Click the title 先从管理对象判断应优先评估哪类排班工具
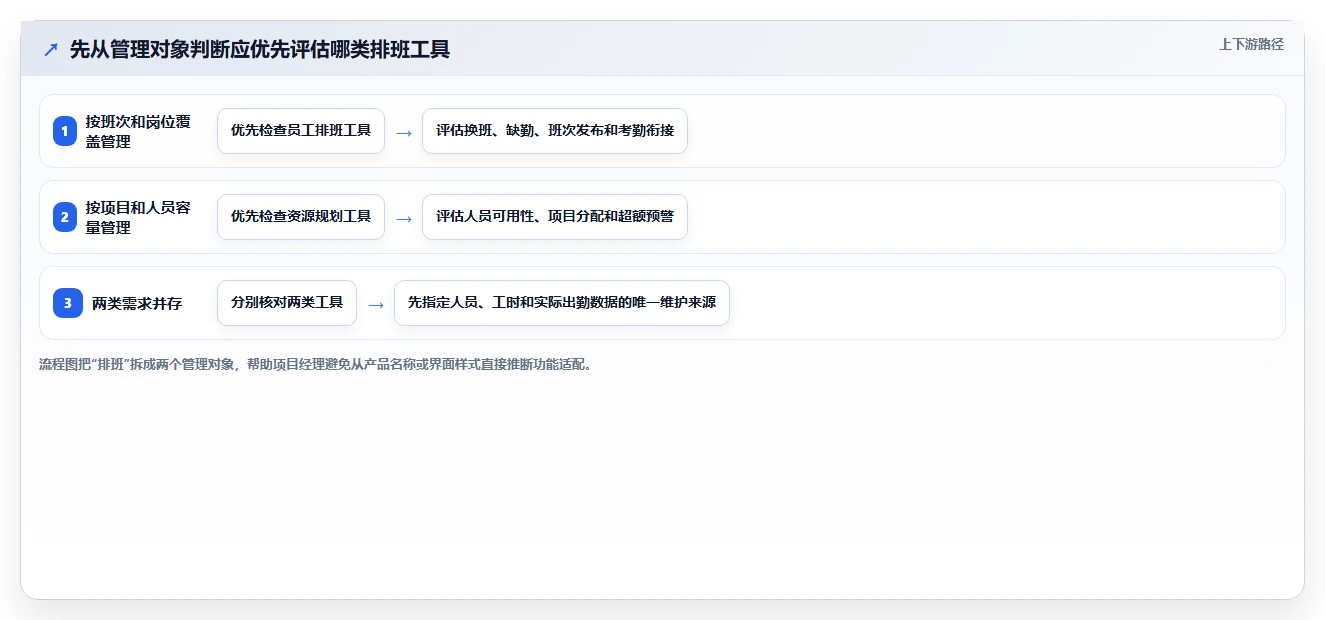 pos(260,49)
